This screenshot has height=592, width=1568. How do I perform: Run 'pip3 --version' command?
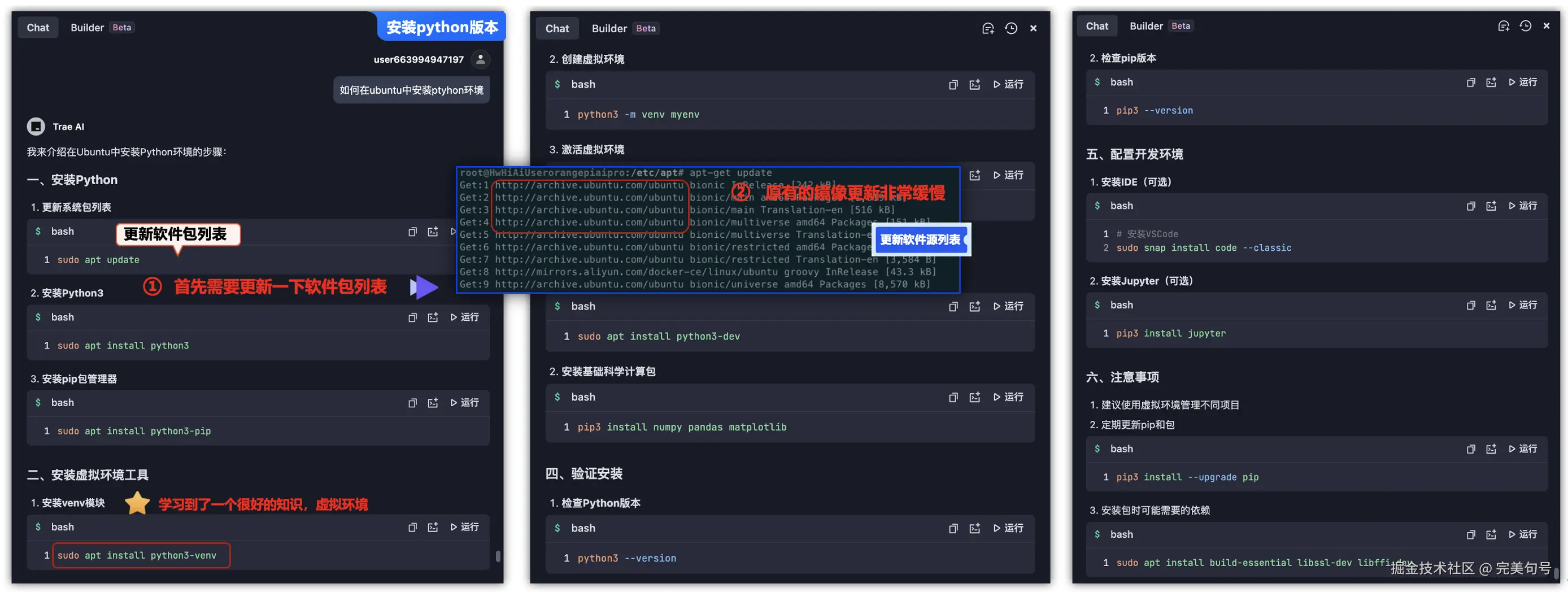coord(1523,82)
